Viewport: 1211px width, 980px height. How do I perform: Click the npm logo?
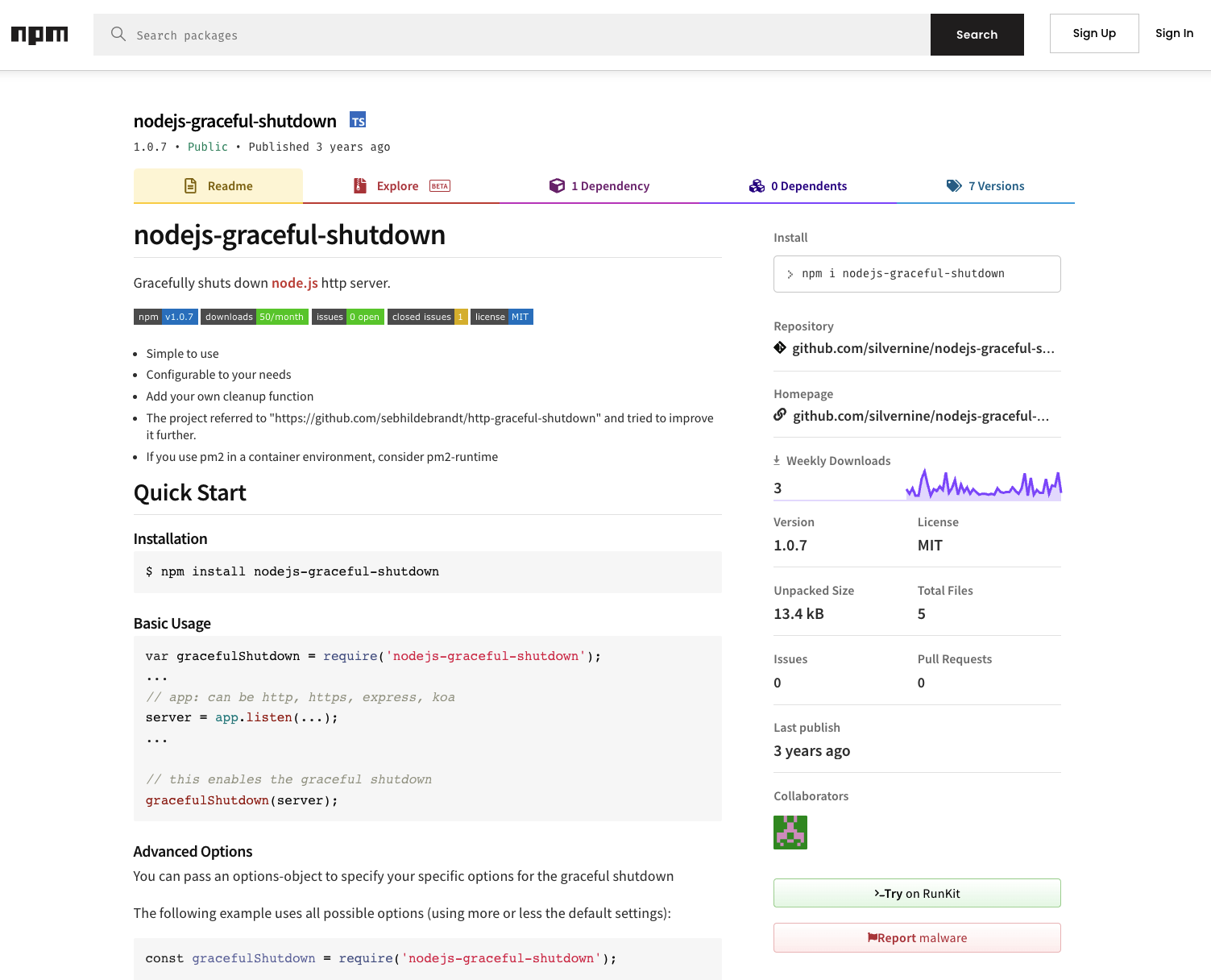coord(39,34)
